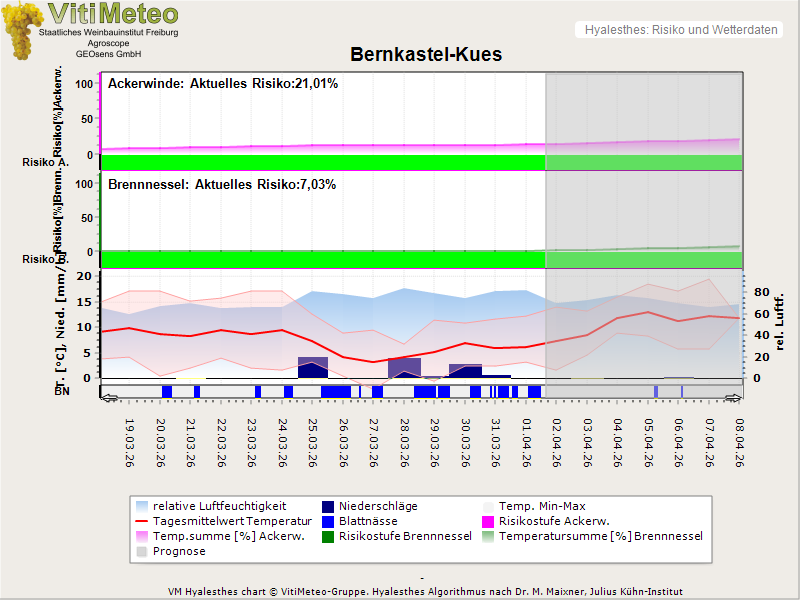Click the Temp.summe Ackerw. legend swatch
The width and height of the screenshot is (800, 600).
point(144,536)
